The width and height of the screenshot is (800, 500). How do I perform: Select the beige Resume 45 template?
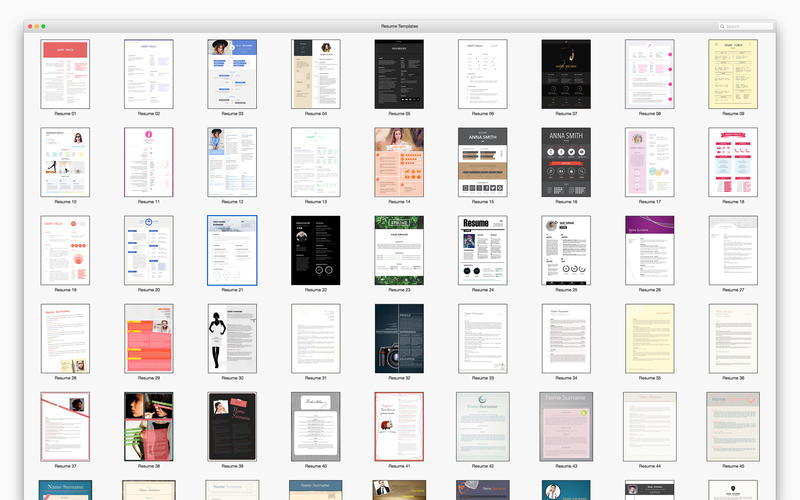pyautogui.click(x=733, y=427)
